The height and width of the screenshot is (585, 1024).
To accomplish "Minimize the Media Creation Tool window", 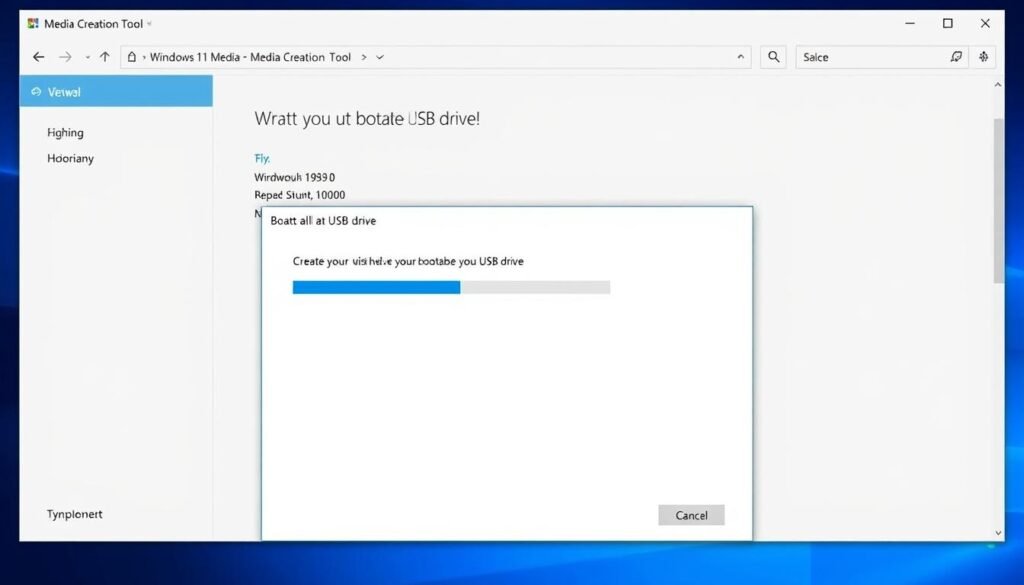I will click(910, 24).
